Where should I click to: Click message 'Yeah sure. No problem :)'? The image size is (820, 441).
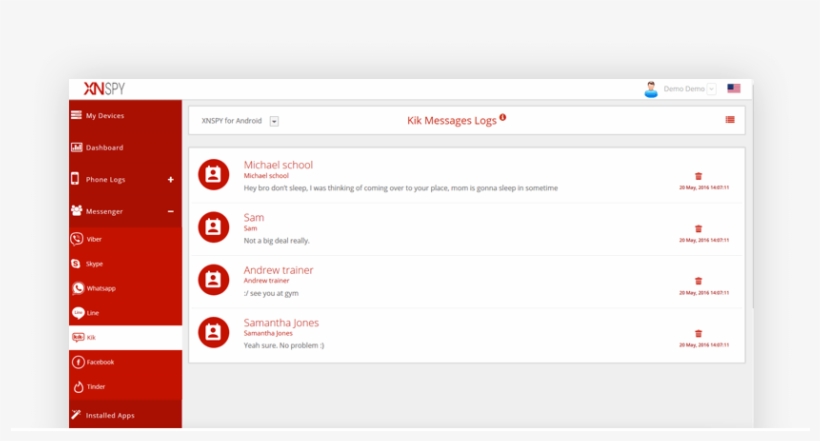pyautogui.click(x=284, y=345)
